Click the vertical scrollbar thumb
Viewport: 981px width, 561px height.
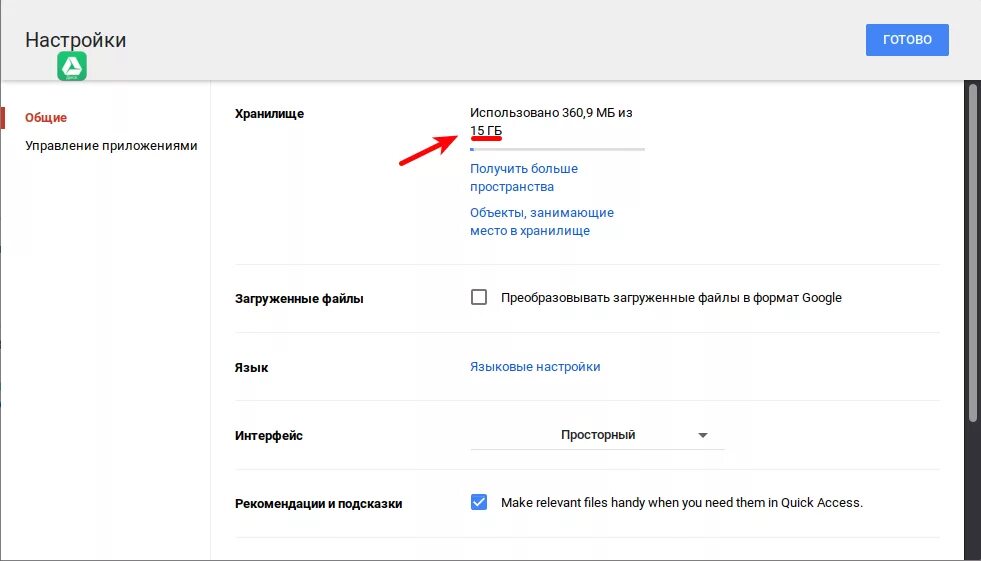[973, 253]
